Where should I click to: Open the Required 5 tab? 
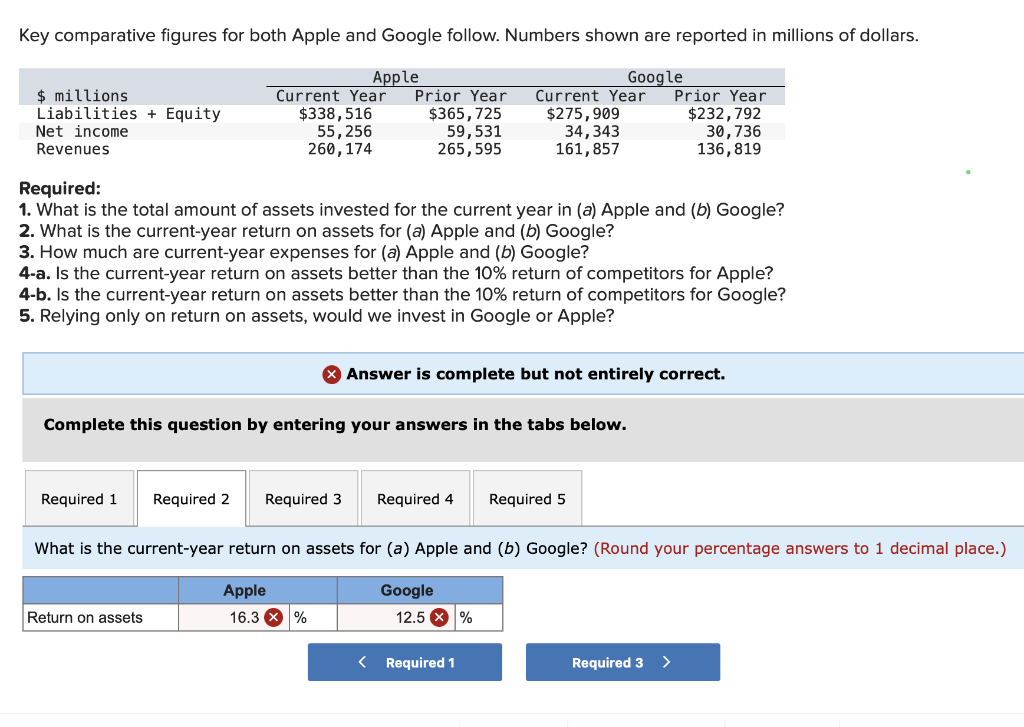[527, 498]
